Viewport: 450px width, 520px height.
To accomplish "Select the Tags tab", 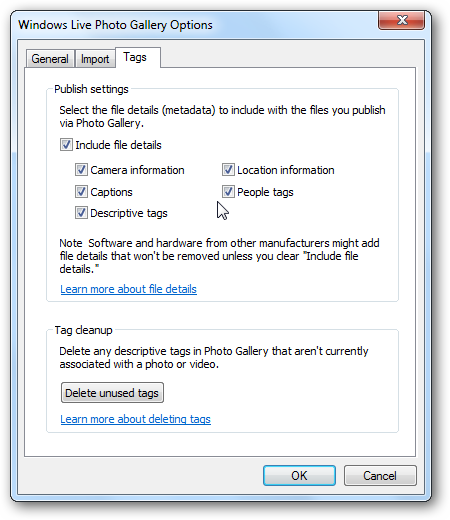I will point(138,57).
